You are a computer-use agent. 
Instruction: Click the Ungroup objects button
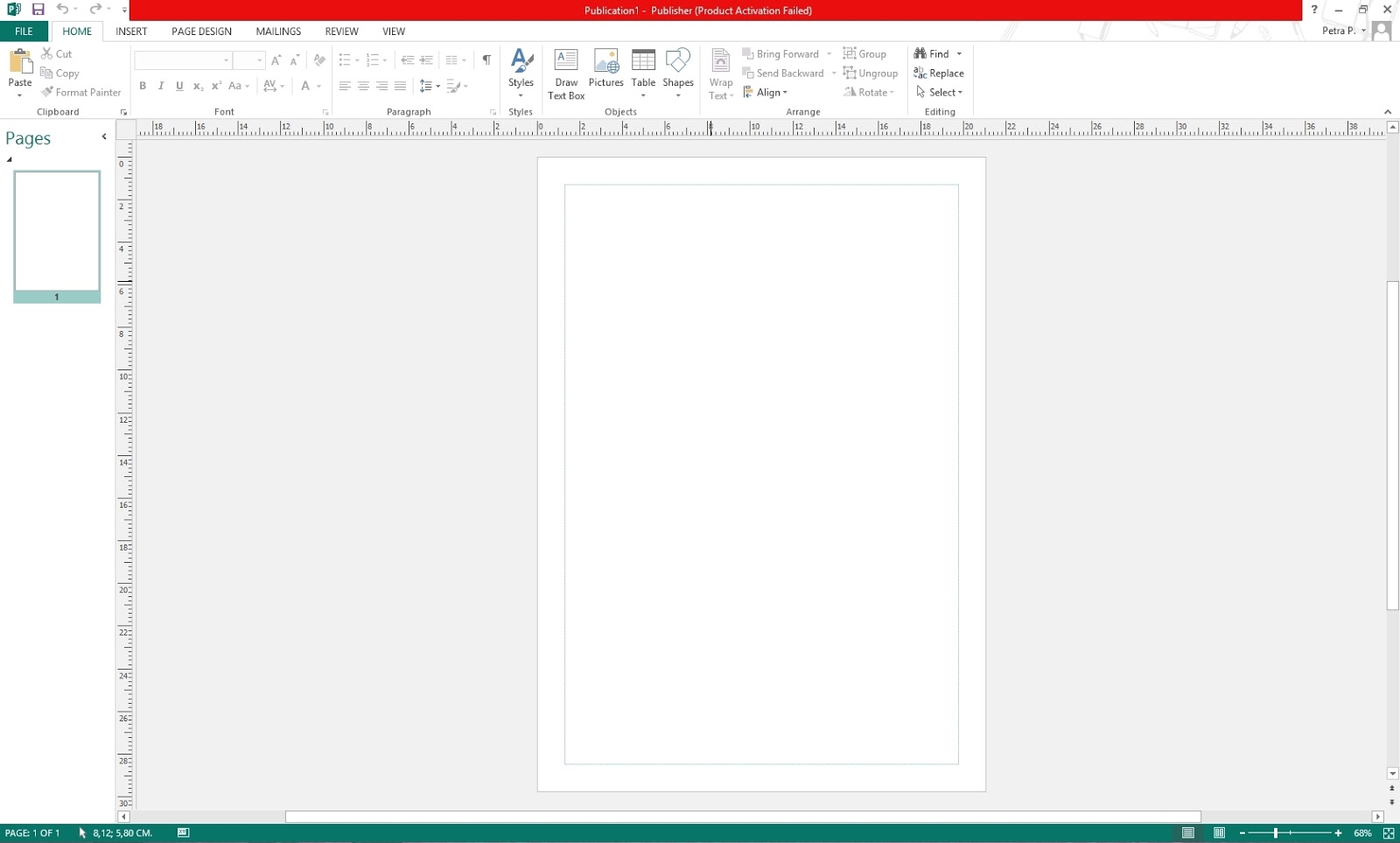[871, 73]
